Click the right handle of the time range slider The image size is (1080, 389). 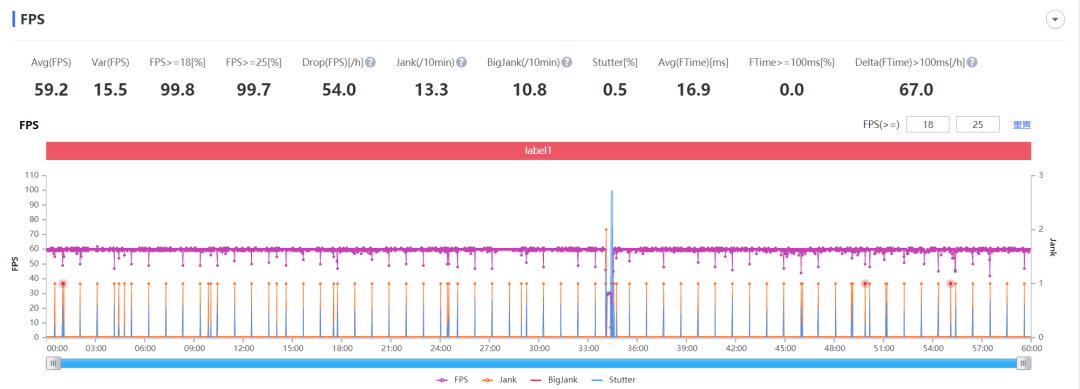[x=1024, y=364]
